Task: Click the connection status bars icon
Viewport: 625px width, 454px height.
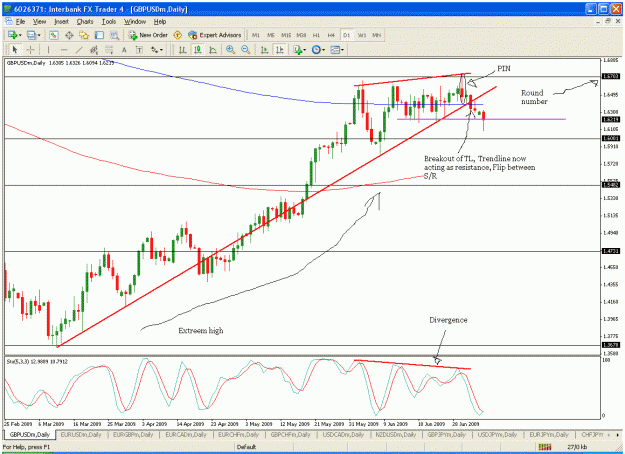Action: [x=545, y=447]
